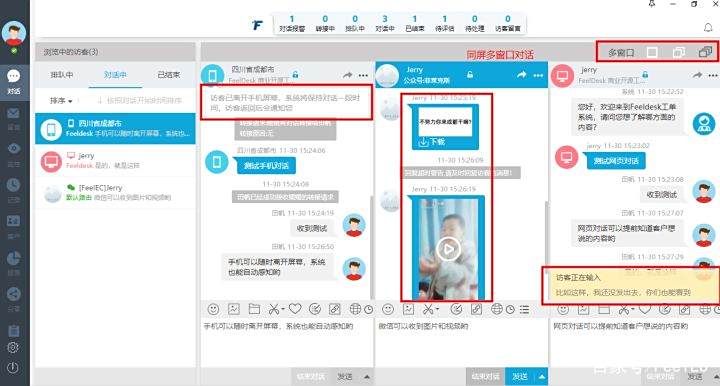The image size is (720, 386).
Task: Open the notification bell
Action: (x=708, y=28)
